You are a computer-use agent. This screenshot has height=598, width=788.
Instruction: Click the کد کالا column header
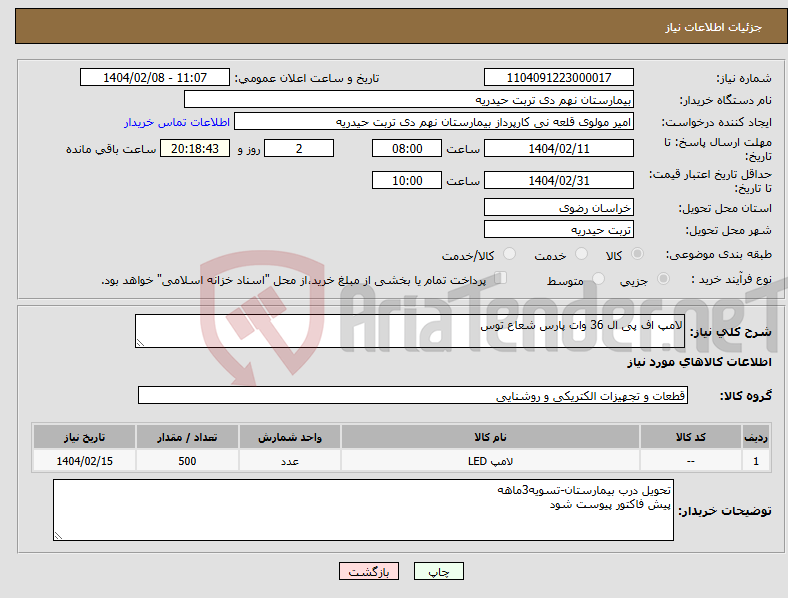tap(691, 437)
